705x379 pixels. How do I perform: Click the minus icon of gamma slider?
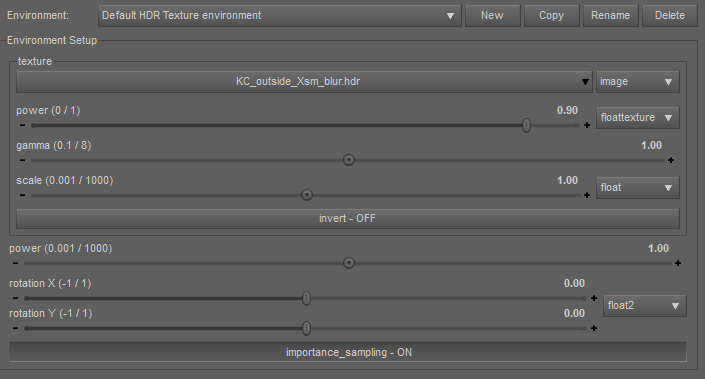click(22, 160)
